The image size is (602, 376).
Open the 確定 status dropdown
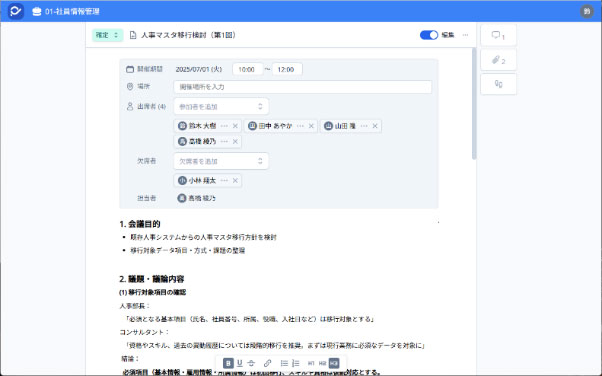tap(108, 35)
